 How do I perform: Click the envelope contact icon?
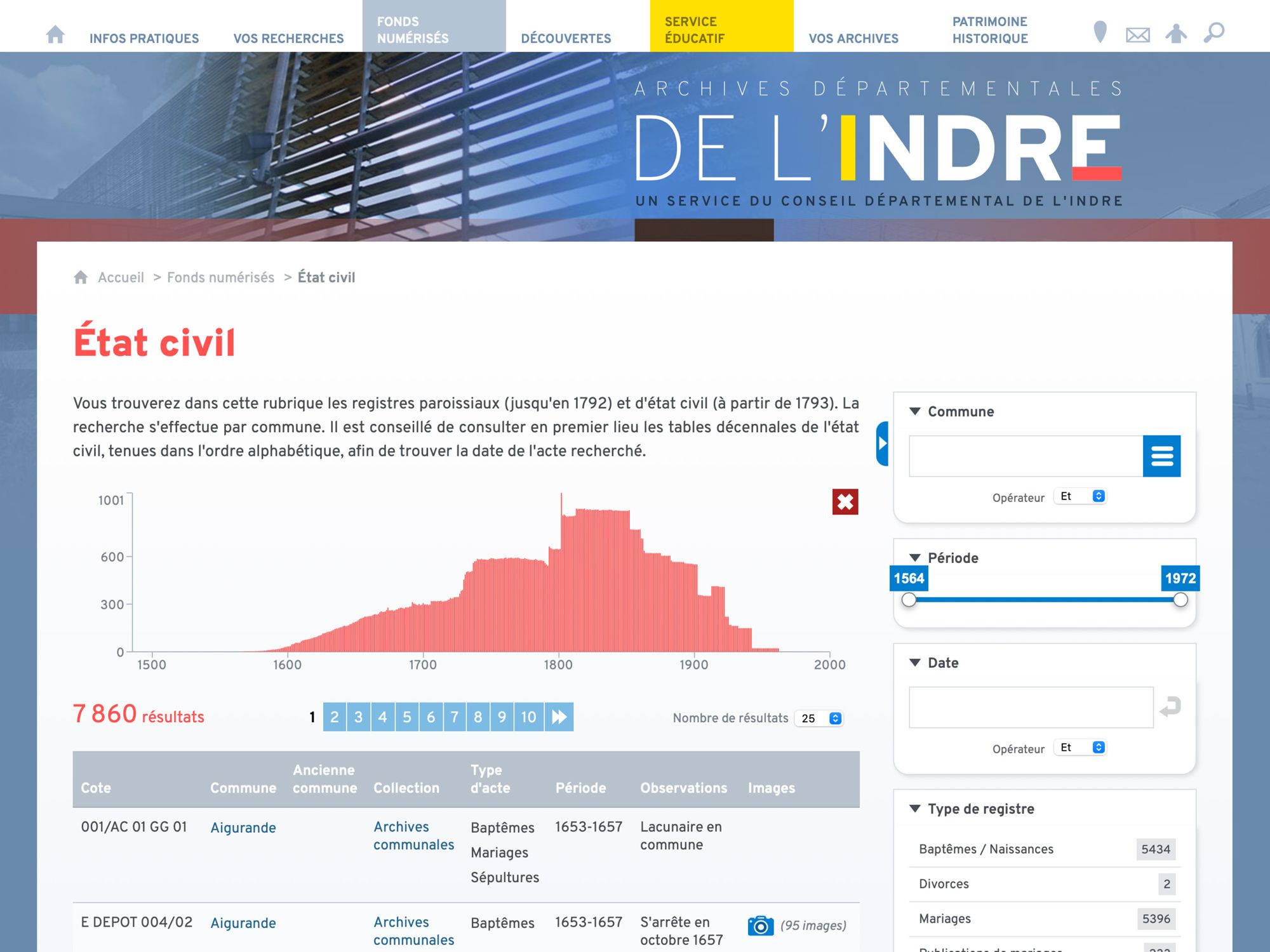pos(1137,35)
